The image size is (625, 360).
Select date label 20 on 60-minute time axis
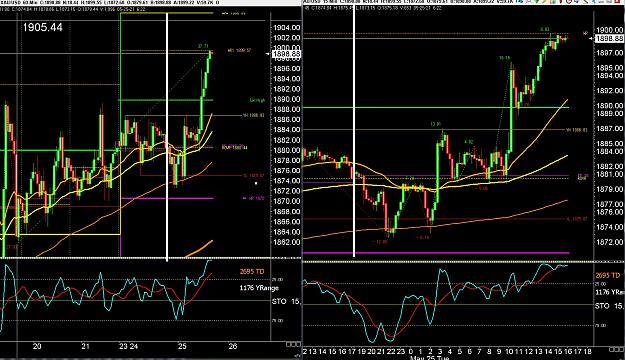click(37, 346)
